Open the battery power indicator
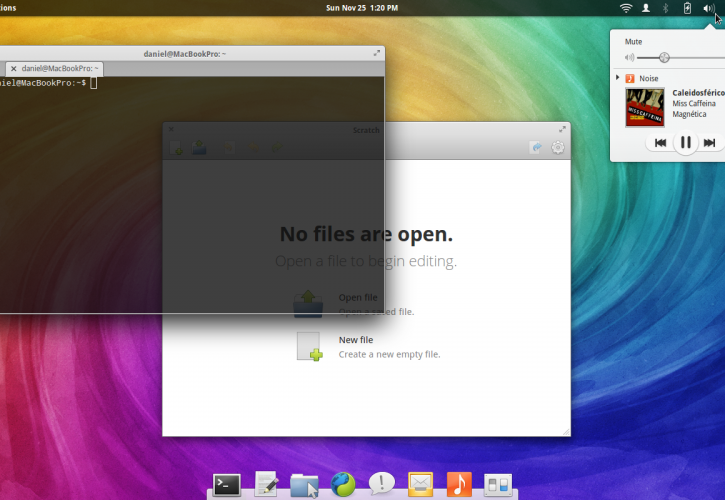725x500 pixels. pos(688,8)
